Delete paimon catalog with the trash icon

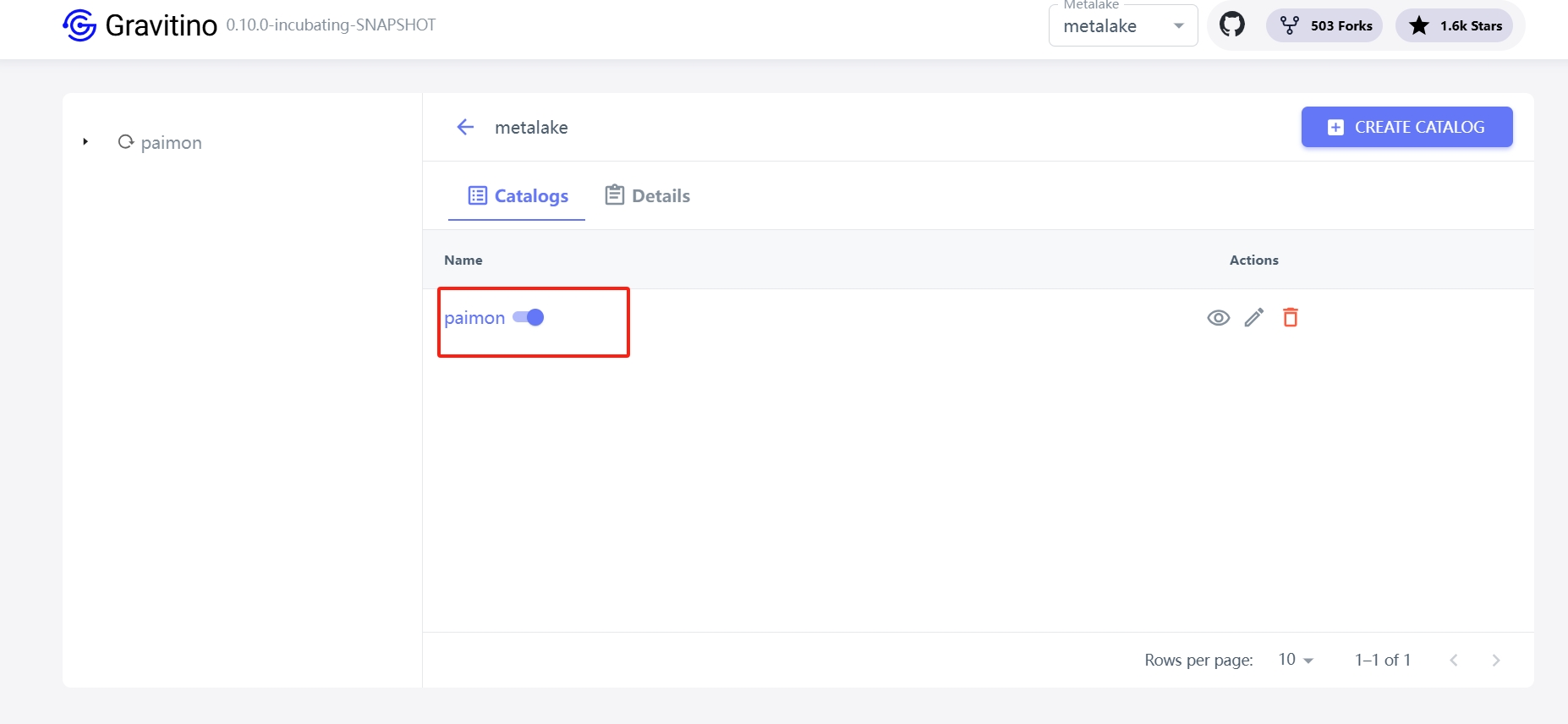(x=1291, y=317)
